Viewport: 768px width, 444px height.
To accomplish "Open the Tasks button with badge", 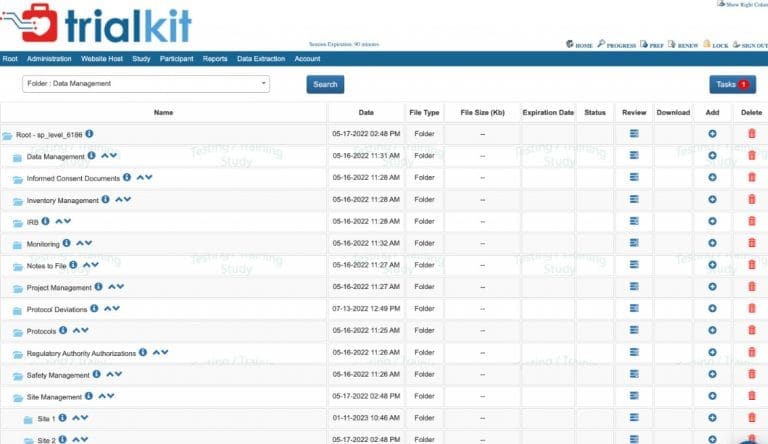I will pyautogui.click(x=732, y=84).
